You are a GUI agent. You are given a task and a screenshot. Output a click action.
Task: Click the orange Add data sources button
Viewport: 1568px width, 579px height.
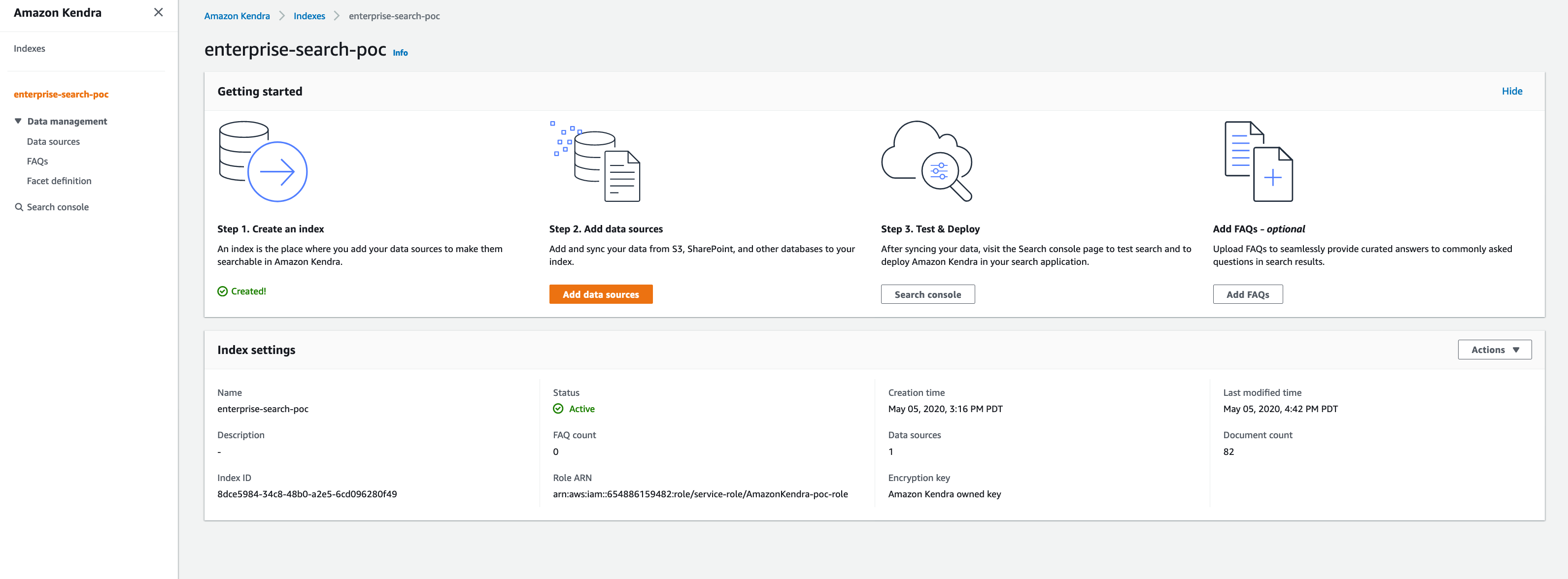point(601,294)
